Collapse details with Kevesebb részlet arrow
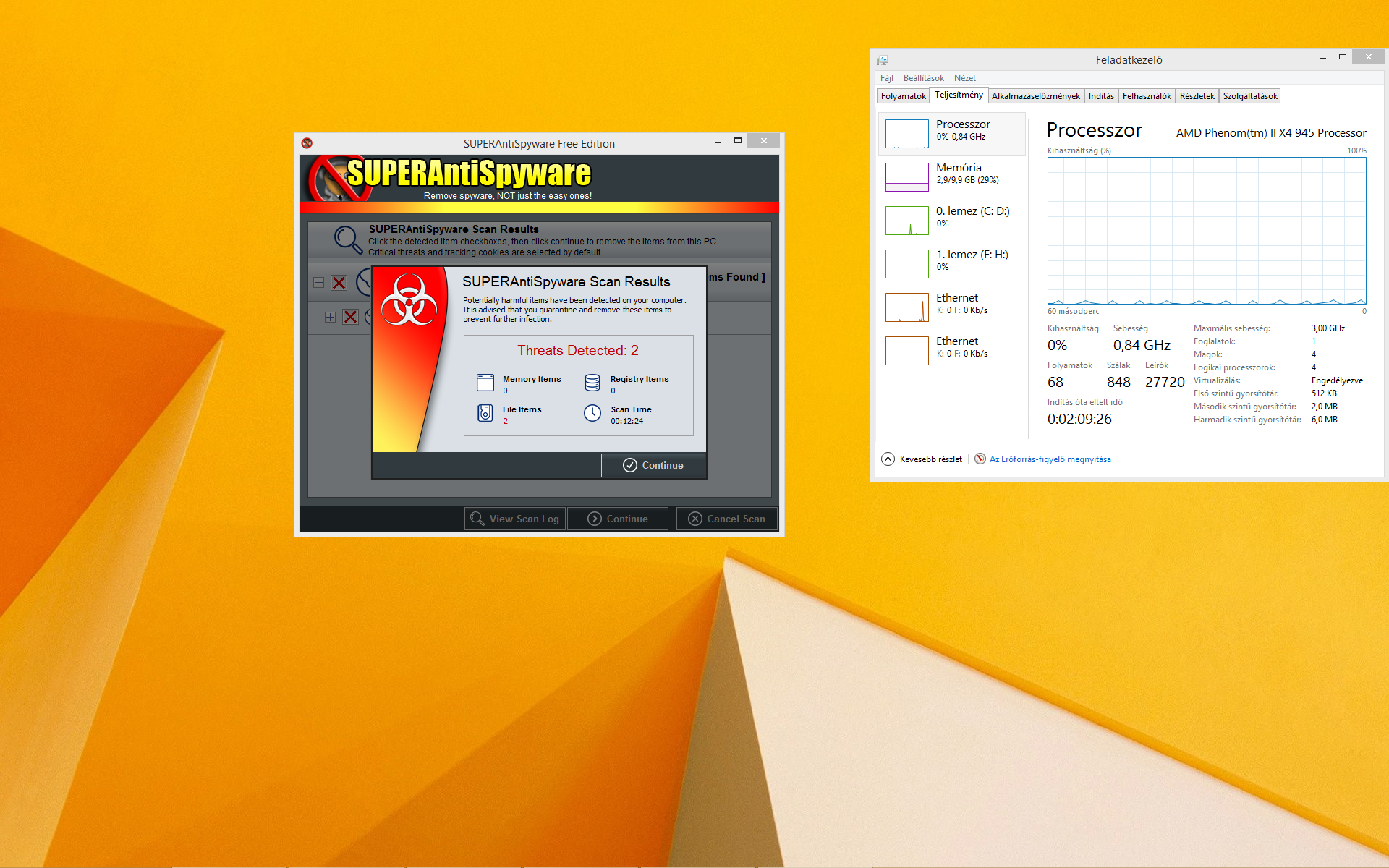Image resolution: width=1389 pixels, height=868 pixels. click(888, 459)
